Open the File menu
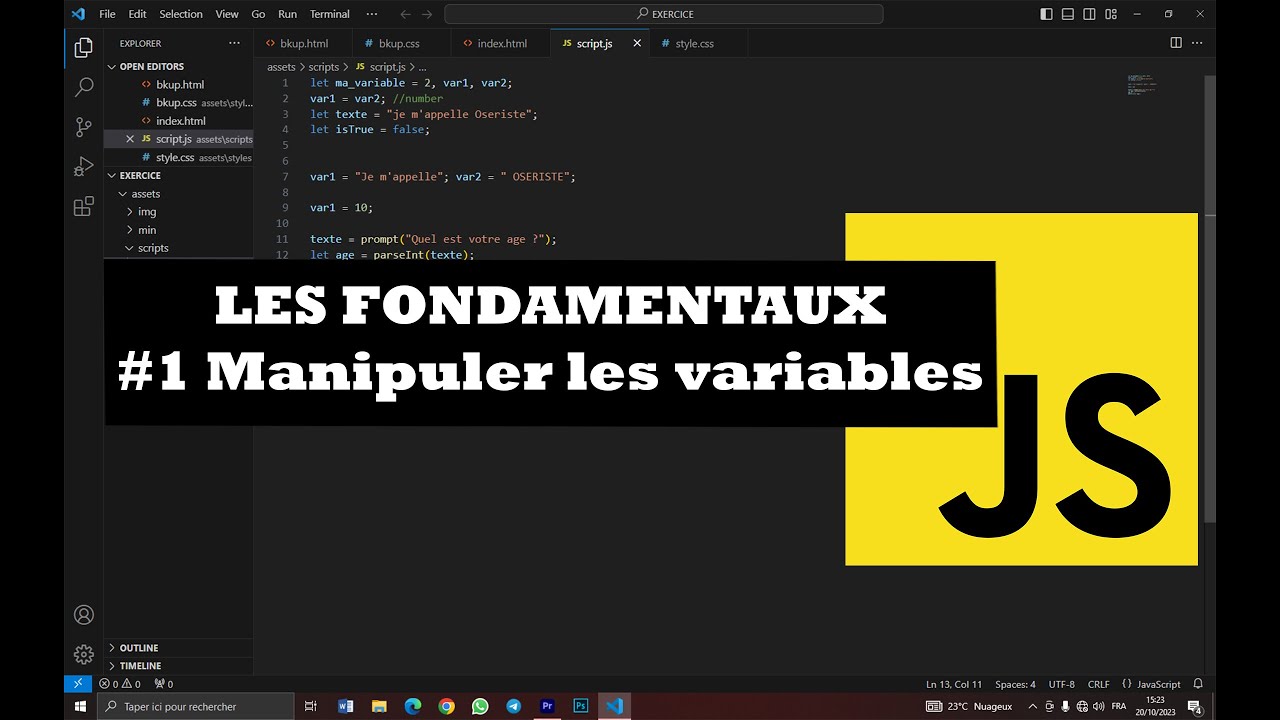The width and height of the screenshot is (1280, 720). pos(107,14)
